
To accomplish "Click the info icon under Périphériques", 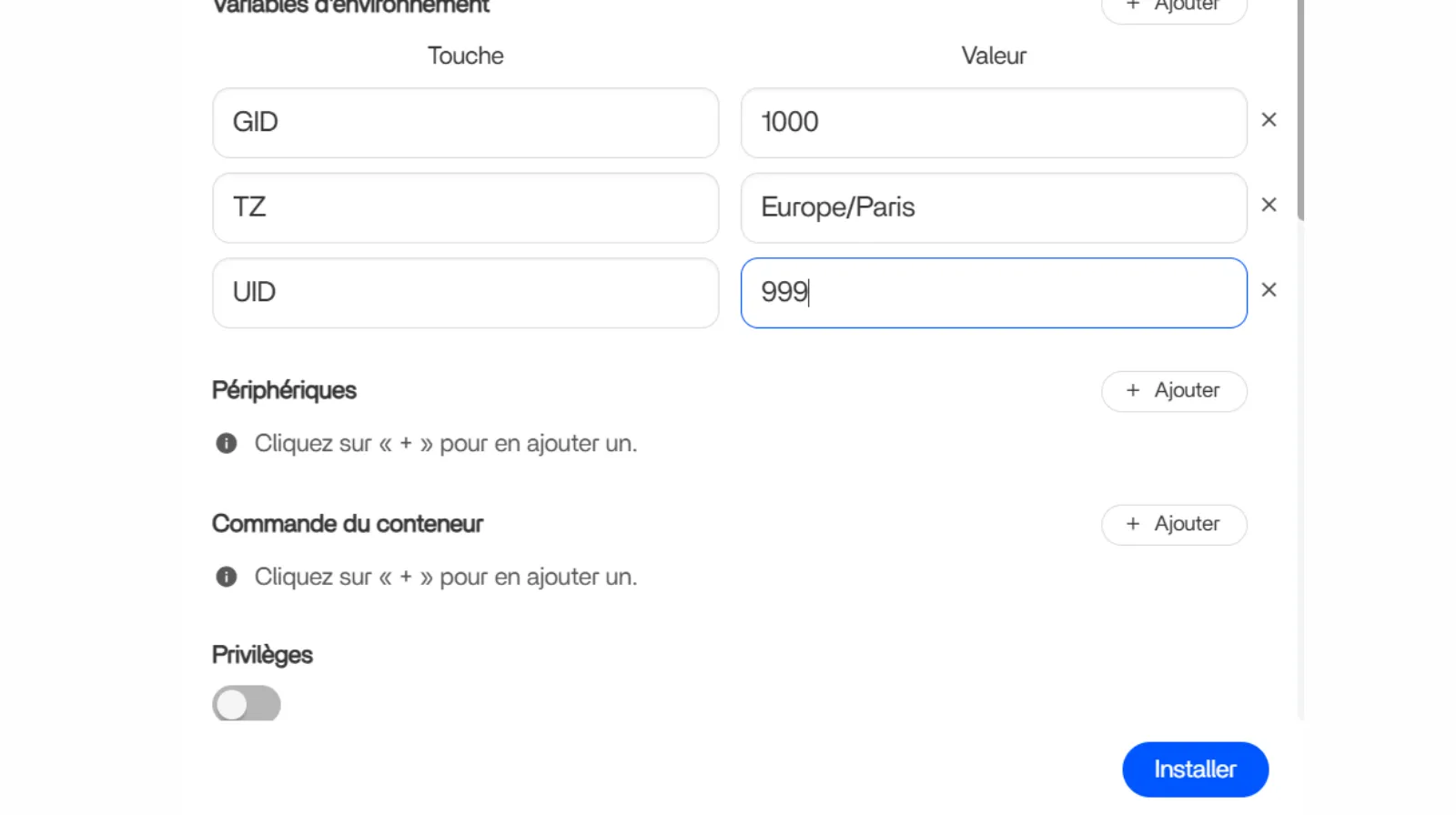I will [227, 443].
